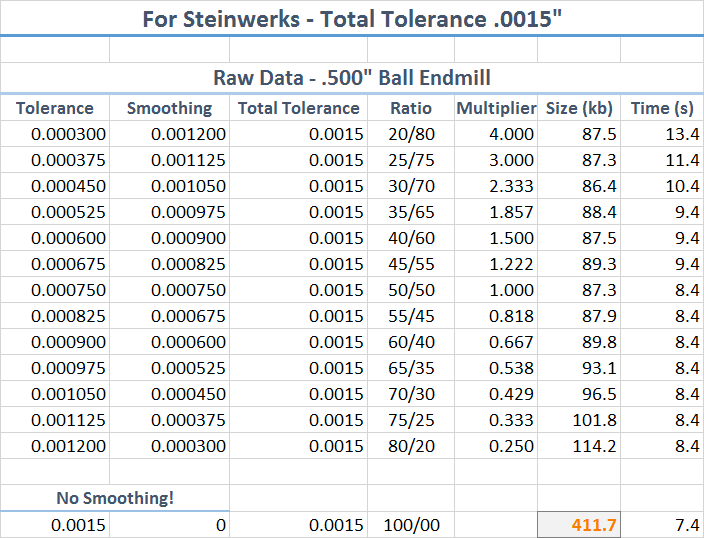Select multiplier cell 1.857
704x538 pixels.
[x=496, y=212]
